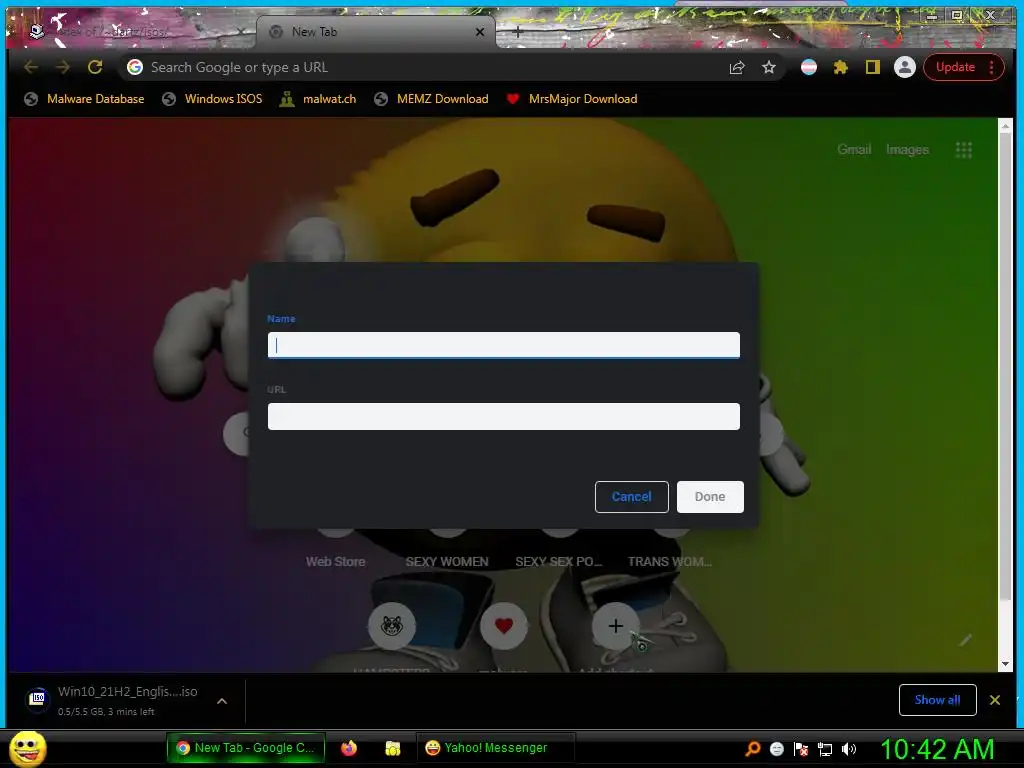Screen dimensions: 1024x768
Task: Click the flag with red x tray icon
Action: pos(801,749)
